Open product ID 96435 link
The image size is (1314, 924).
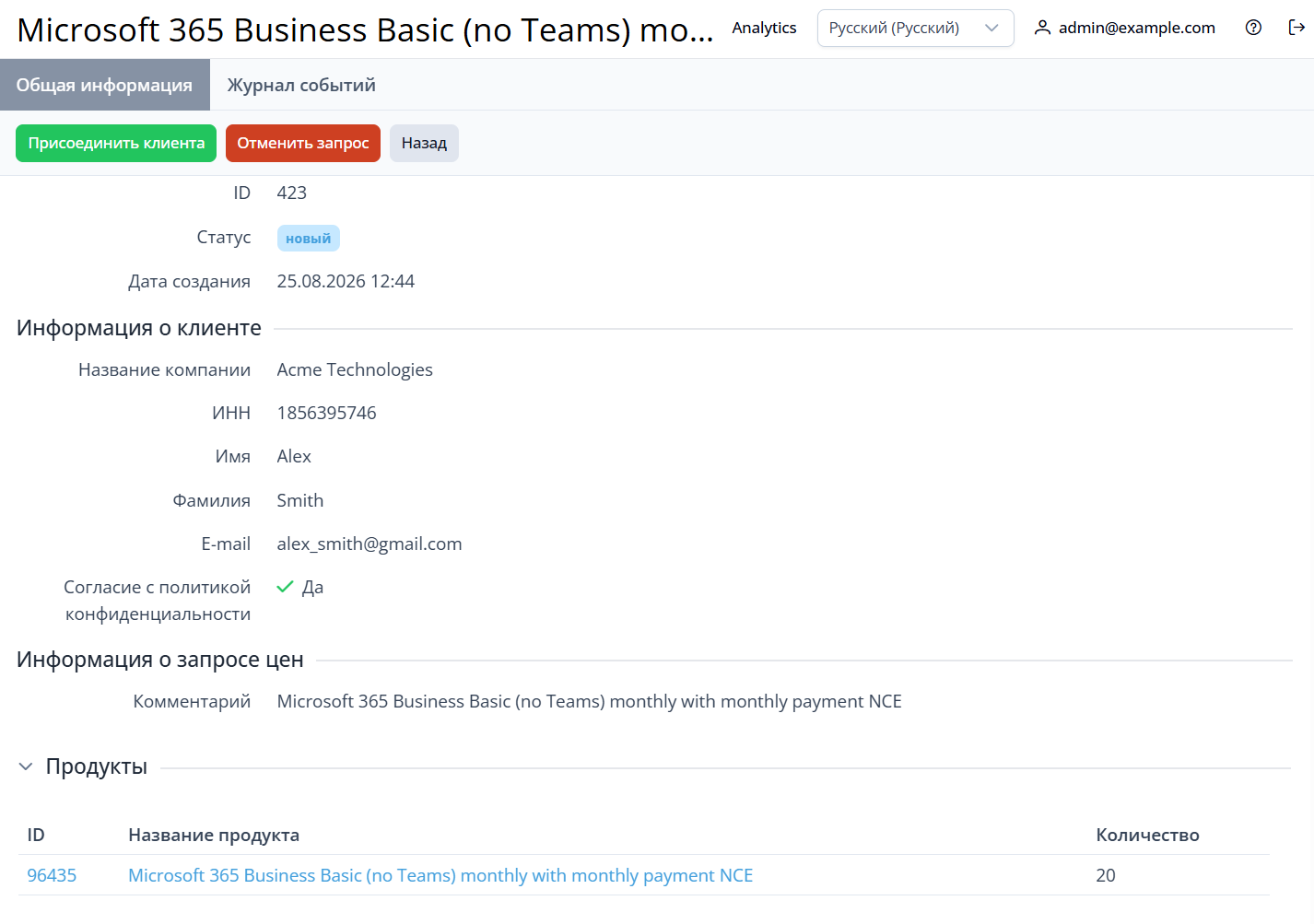coord(52,875)
